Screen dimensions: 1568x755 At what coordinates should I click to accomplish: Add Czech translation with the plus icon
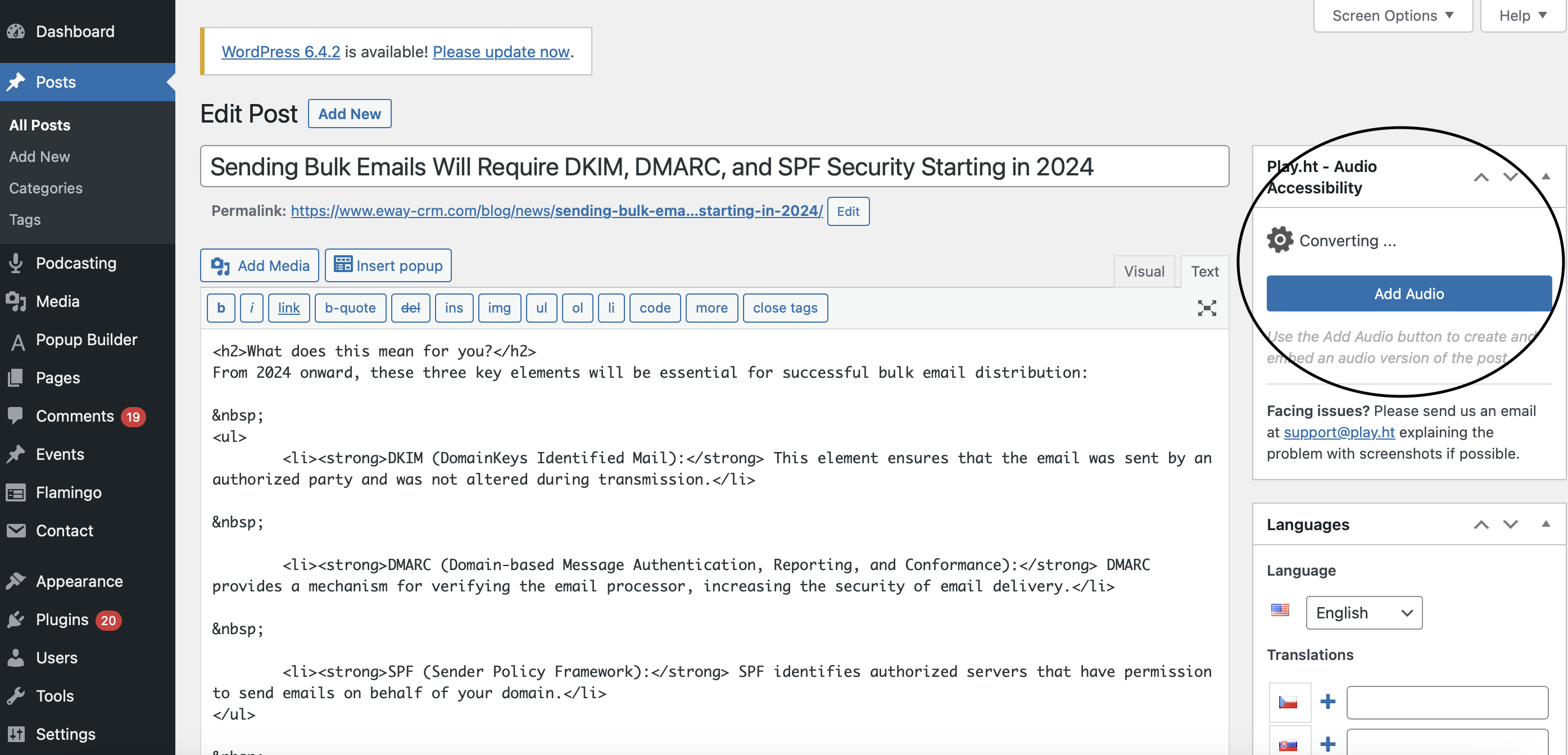click(x=1327, y=702)
